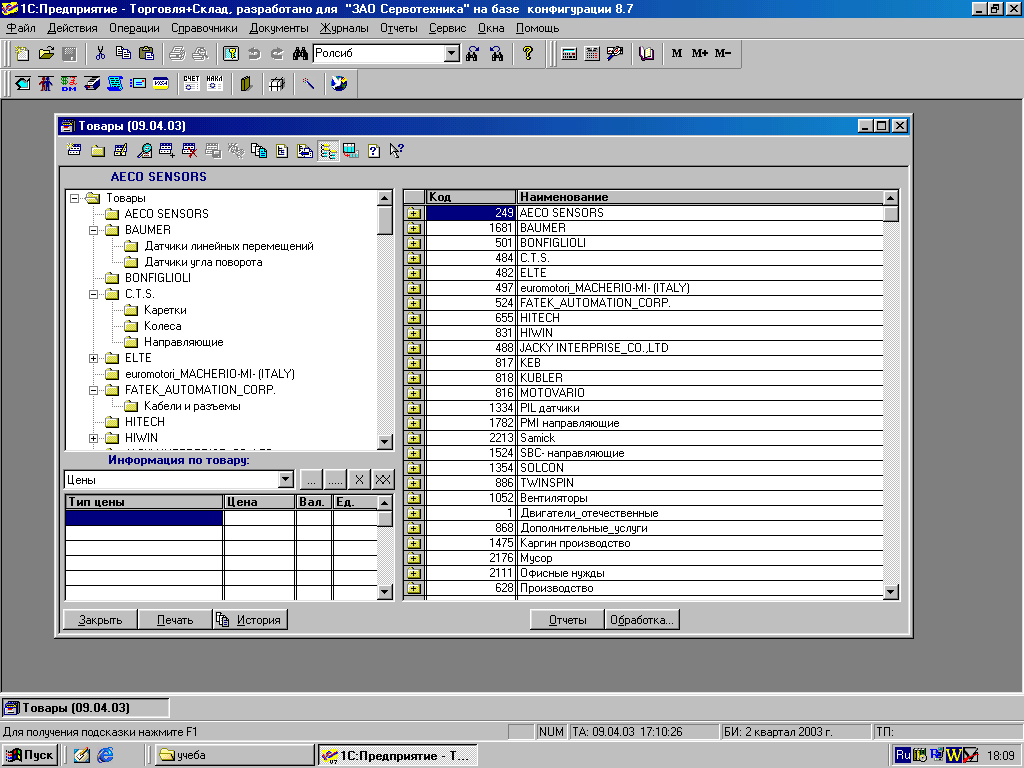
Task: Click the binoculars search icon left of Ролсиб
Action: click(301, 54)
